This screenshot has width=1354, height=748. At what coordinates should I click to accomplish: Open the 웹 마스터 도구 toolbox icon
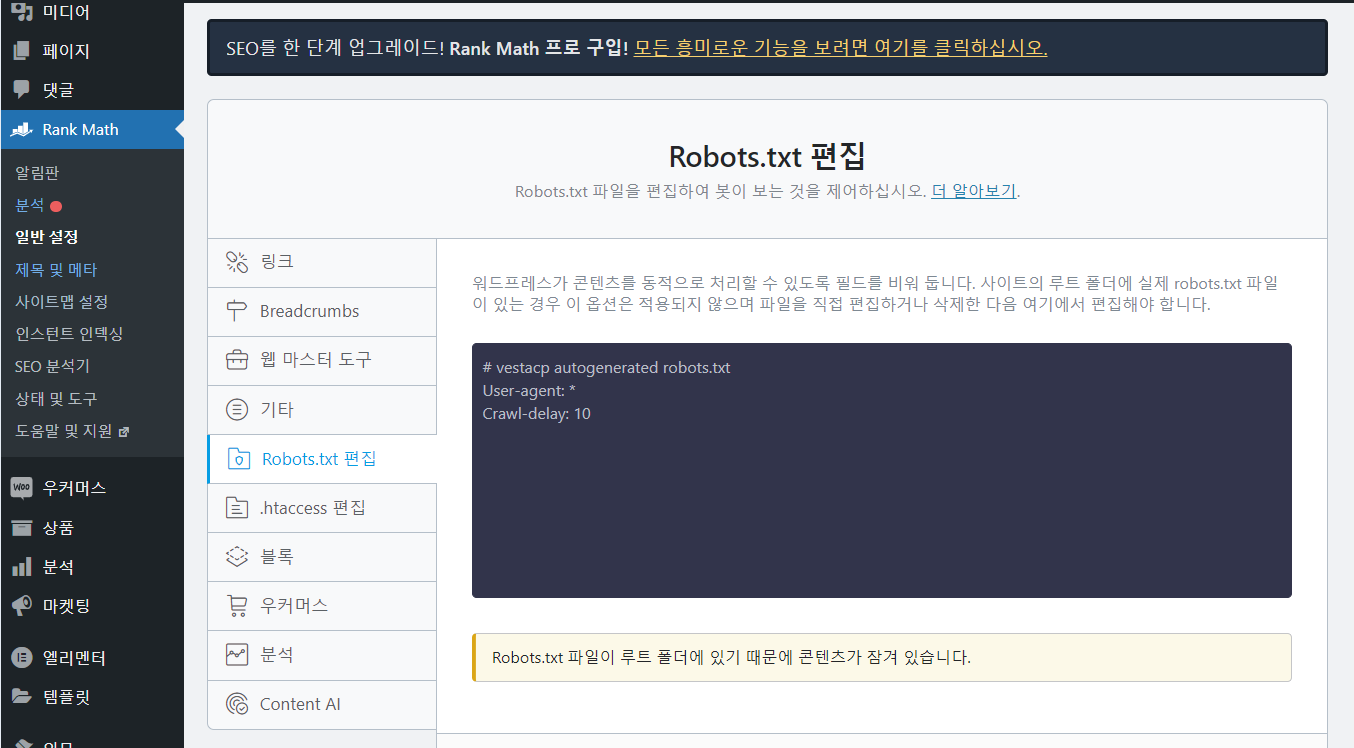pos(236,360)
